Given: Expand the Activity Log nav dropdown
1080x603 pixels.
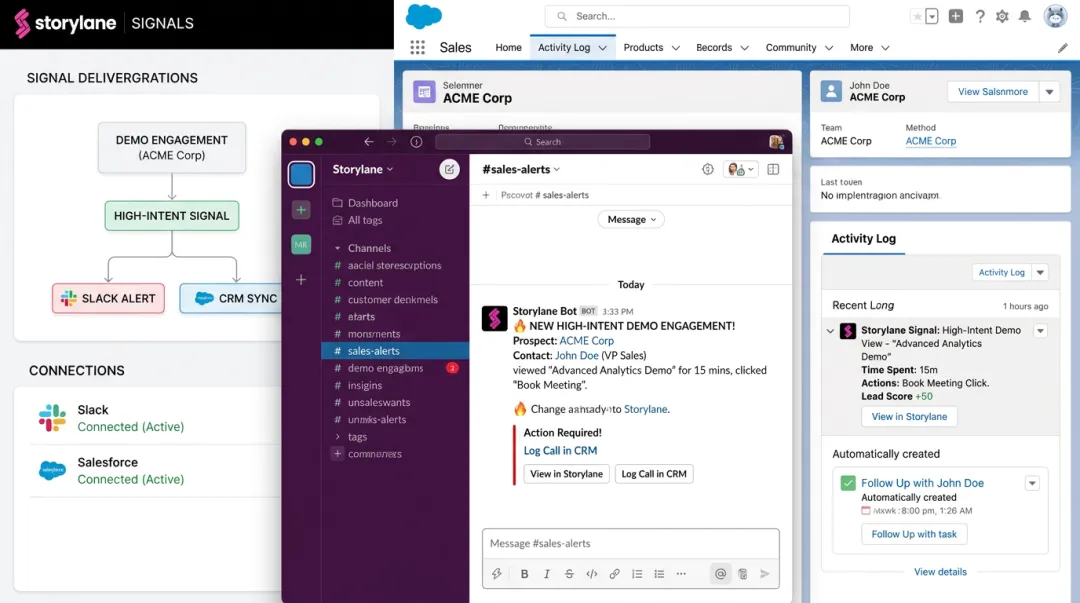Looking at the screenshot, I should point(603,48).
